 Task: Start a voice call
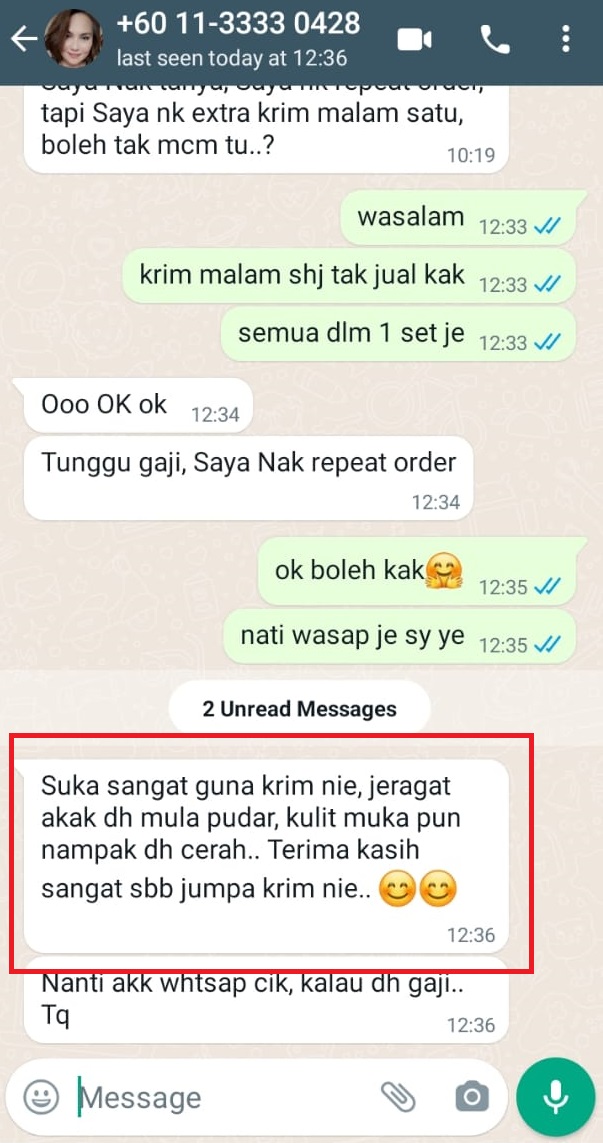click(x=495, y=39)
